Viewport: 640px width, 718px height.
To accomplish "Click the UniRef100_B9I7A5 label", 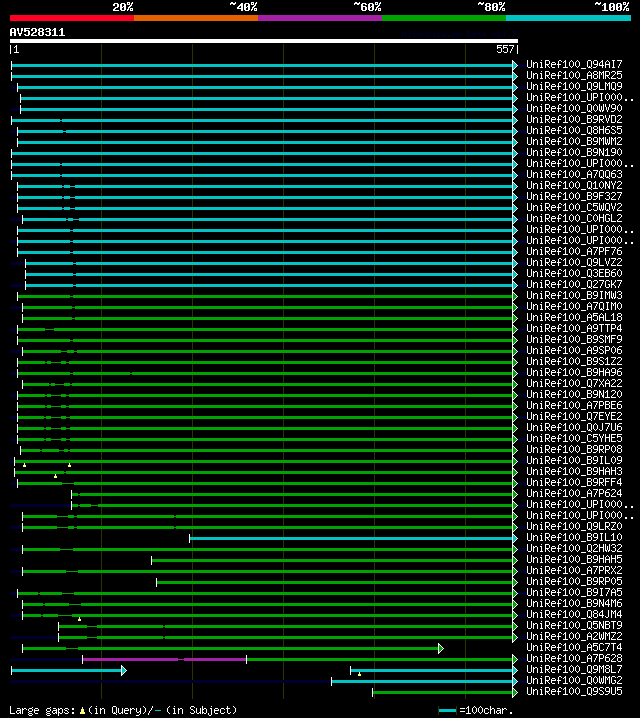I will [574, 592].
